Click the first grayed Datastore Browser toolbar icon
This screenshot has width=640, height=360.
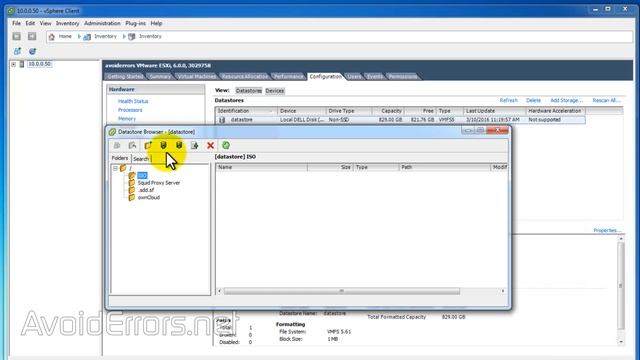(117, 145)
